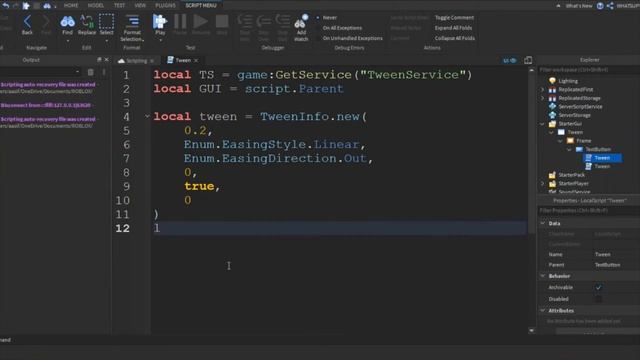
Task: Click the Pause test button
Action: 180,21
